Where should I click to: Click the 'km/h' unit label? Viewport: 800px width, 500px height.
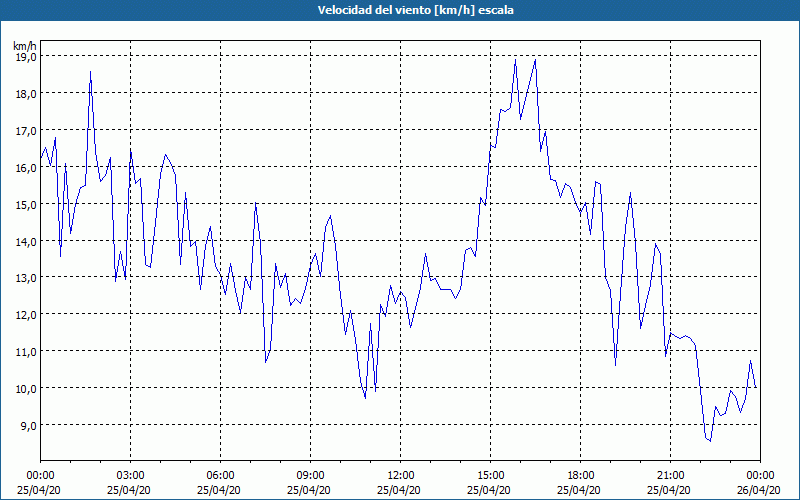coord(25,46)
